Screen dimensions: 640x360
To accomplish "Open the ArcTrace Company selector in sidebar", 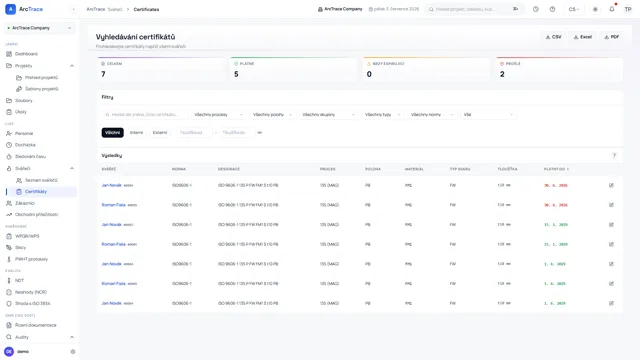I will [x=40, y=28].
